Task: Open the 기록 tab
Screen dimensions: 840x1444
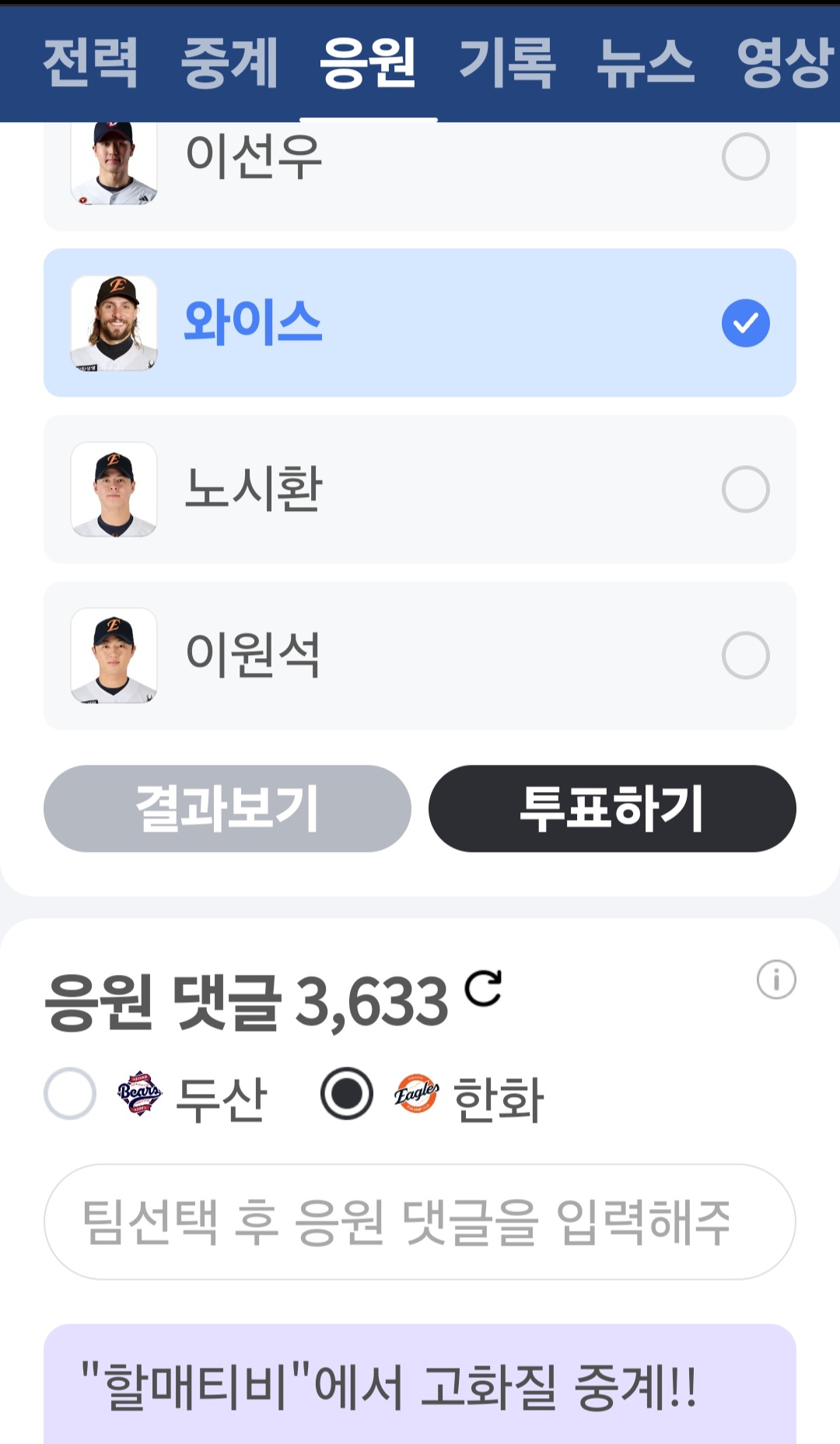Action: tap(507, 62)
